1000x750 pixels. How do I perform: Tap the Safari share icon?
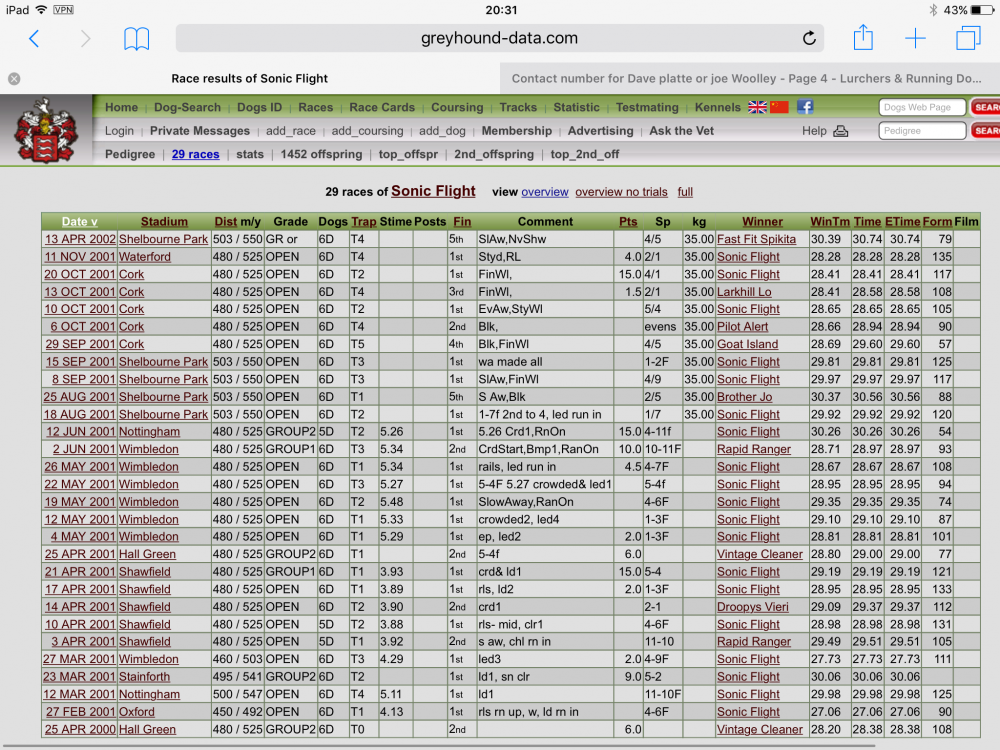click(x=863, y=38)
